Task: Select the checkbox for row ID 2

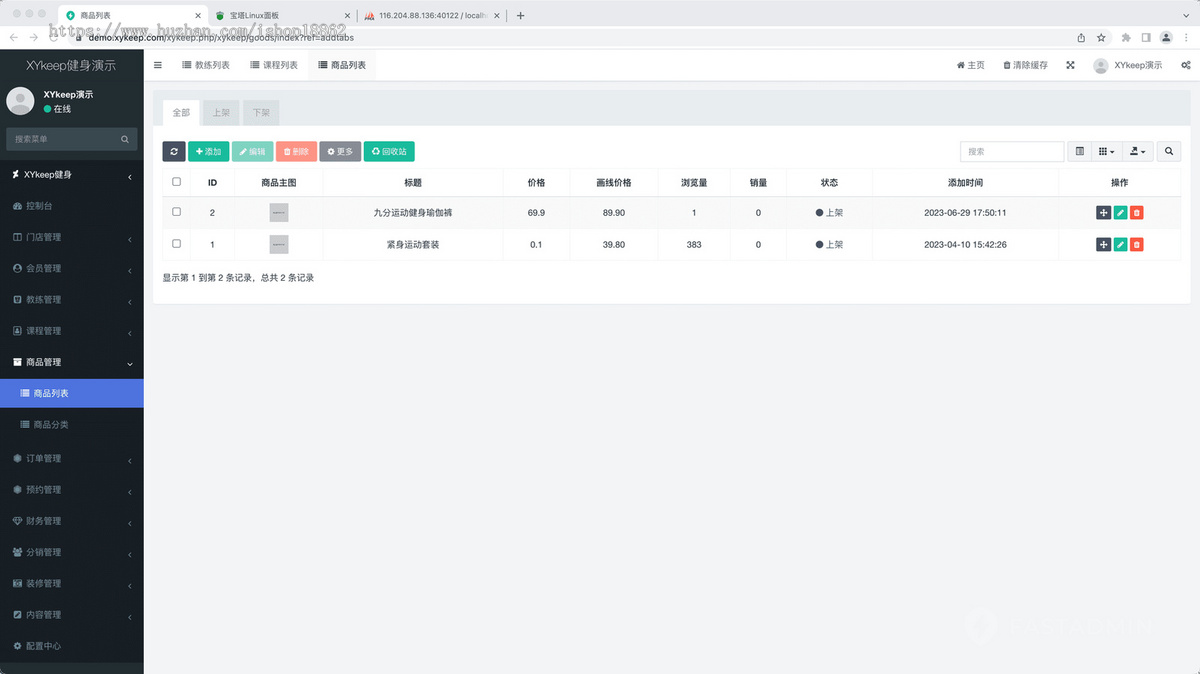Action: pyautogui.click(x=177, y=213)
